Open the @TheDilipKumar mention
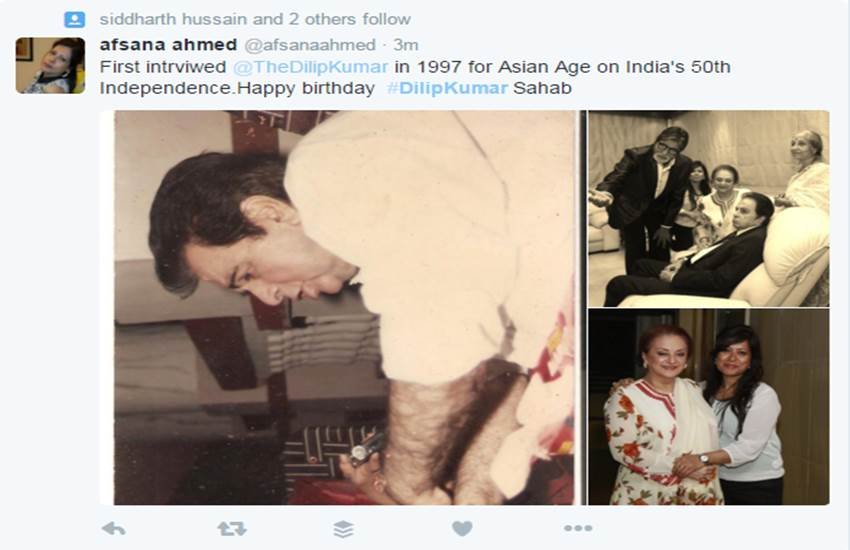Image resolution: width=850 pixels, height=550 pixels. [x=311, y=67]
